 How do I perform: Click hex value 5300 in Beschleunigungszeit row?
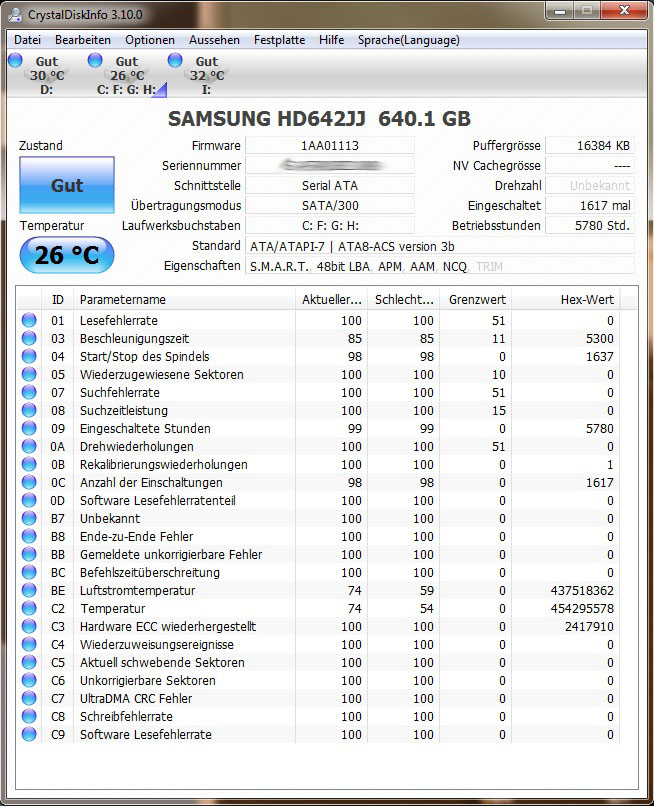pyautogui.click(x=600, y=339)
